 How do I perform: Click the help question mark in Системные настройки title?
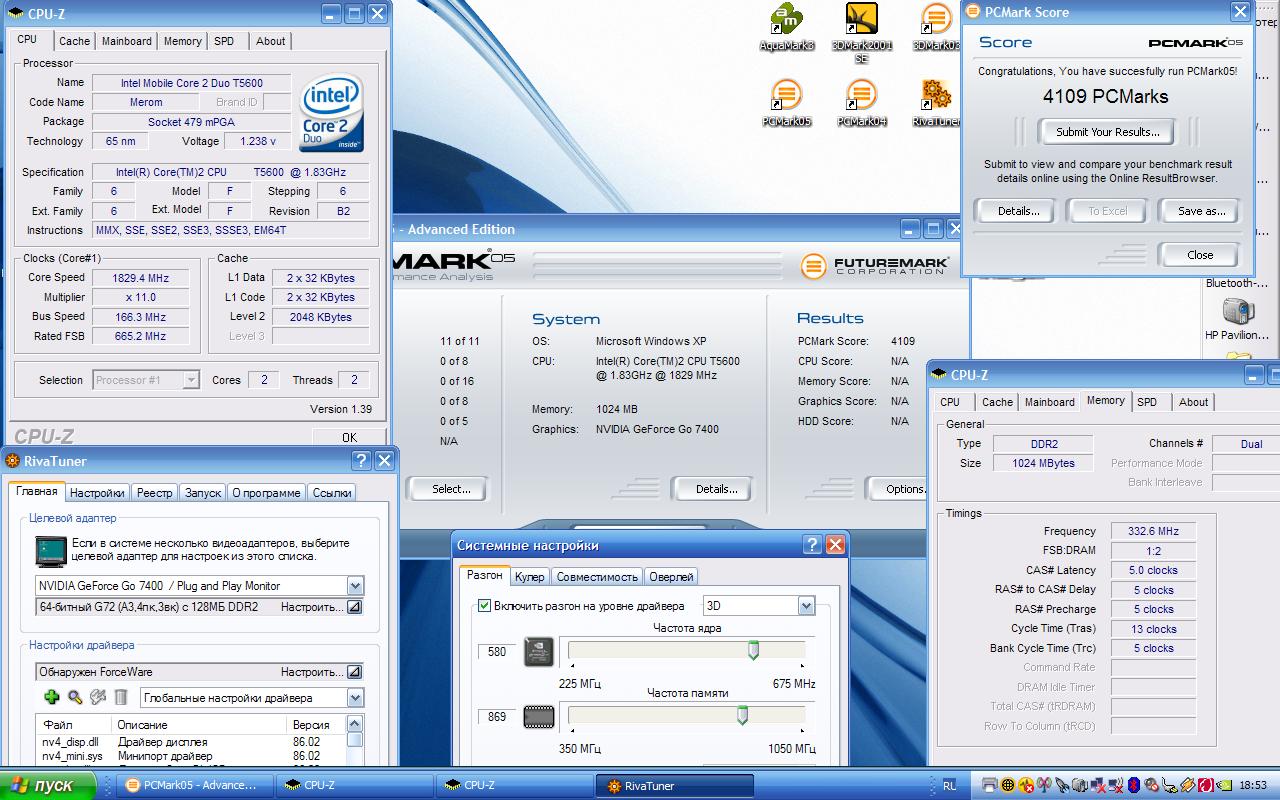coord(813,545)
